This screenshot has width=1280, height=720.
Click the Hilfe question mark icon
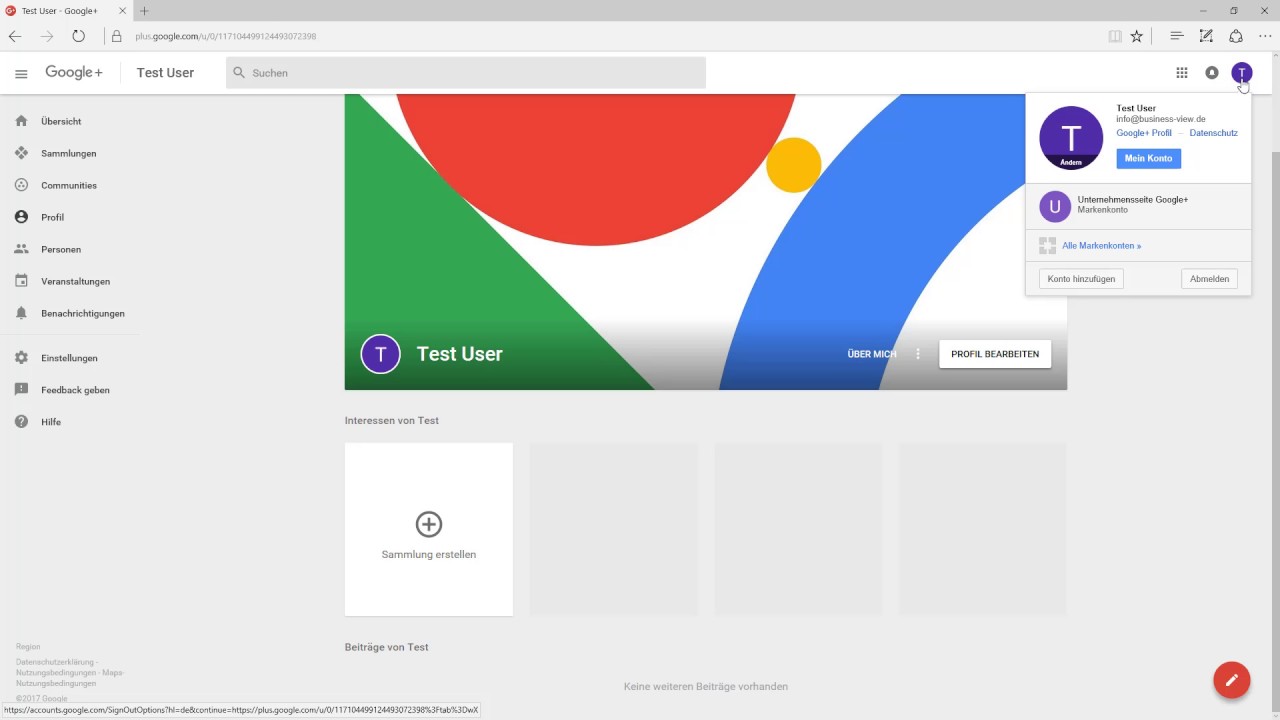coord(21,422)
